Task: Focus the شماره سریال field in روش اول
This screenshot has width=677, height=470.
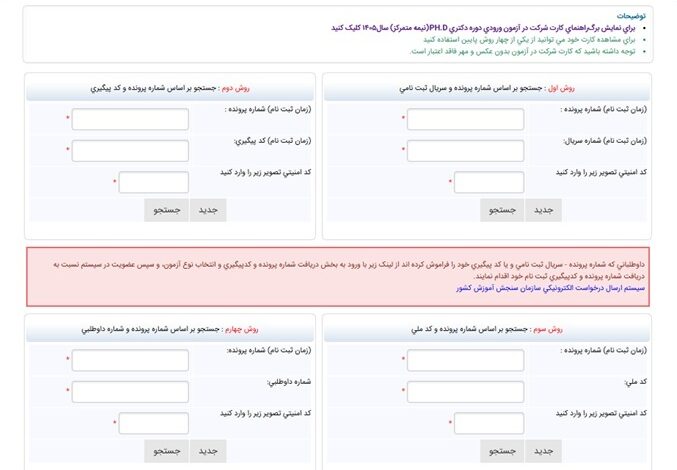Action: (451, 151)
